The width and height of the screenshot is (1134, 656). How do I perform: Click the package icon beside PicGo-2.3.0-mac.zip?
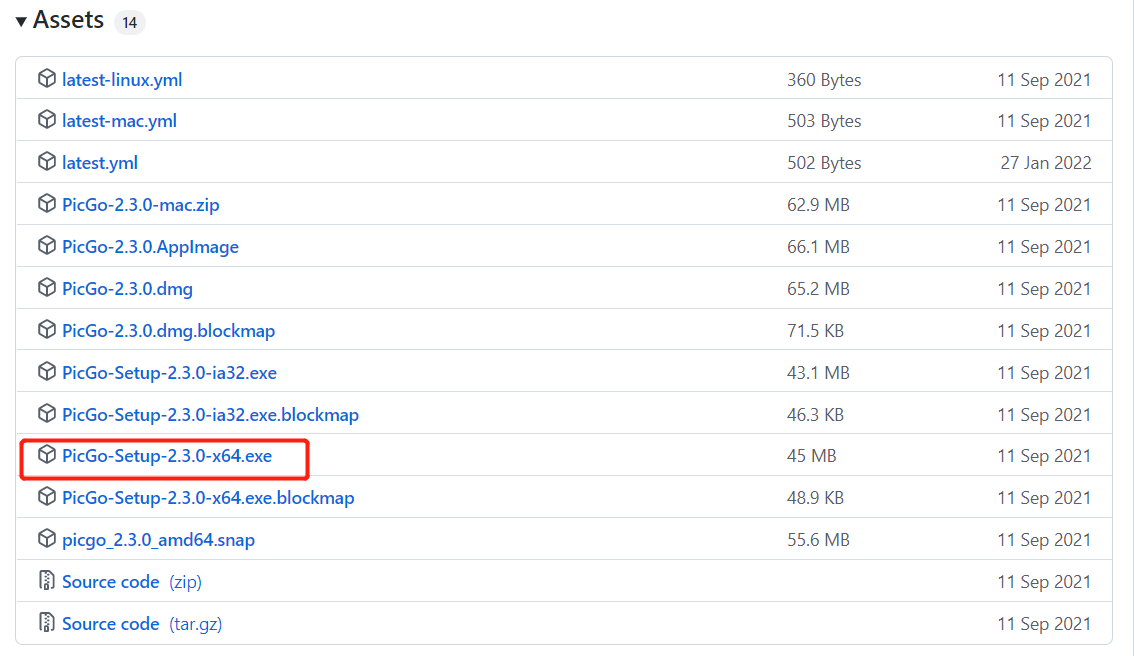[x=47, y=203]
